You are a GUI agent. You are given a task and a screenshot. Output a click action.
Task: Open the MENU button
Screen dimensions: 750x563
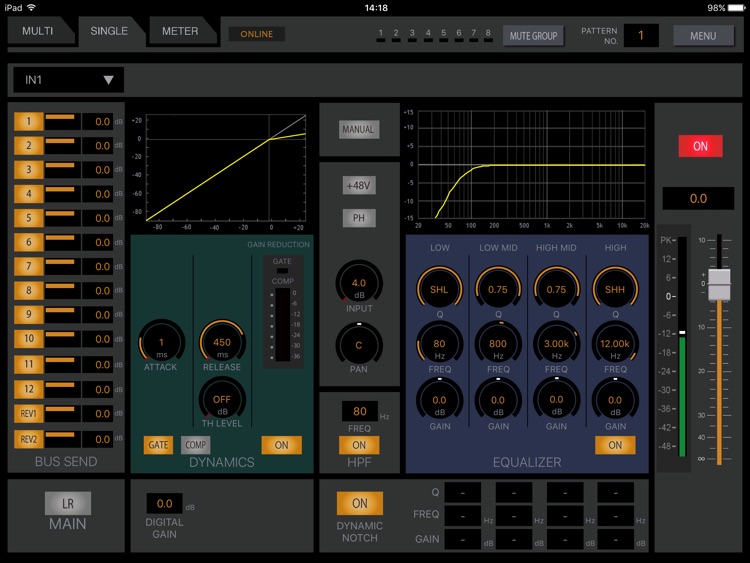point(703,36)
